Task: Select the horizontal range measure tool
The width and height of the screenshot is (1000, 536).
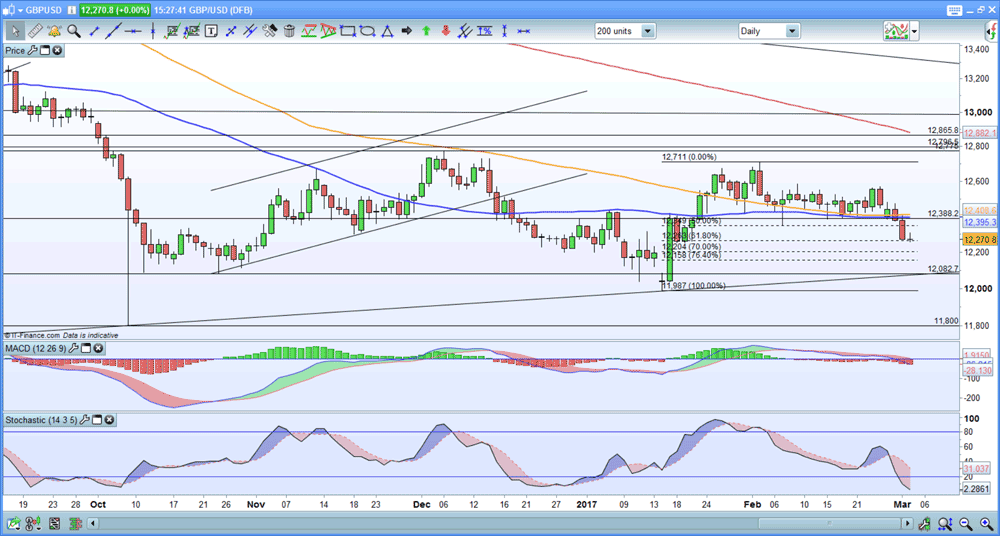Action: coord(524,30)
